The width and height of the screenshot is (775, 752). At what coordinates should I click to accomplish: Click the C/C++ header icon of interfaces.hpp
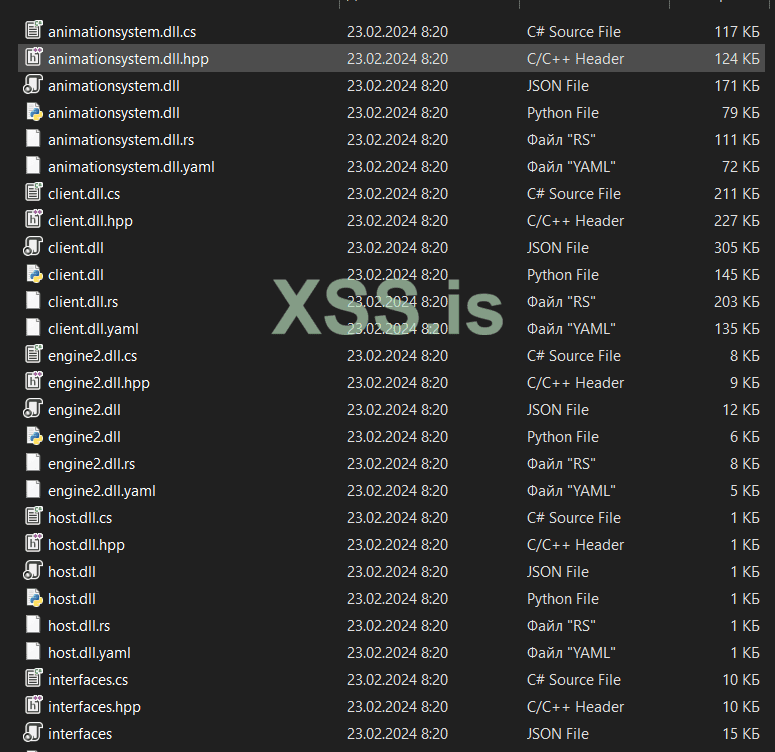tap(34, 706)
